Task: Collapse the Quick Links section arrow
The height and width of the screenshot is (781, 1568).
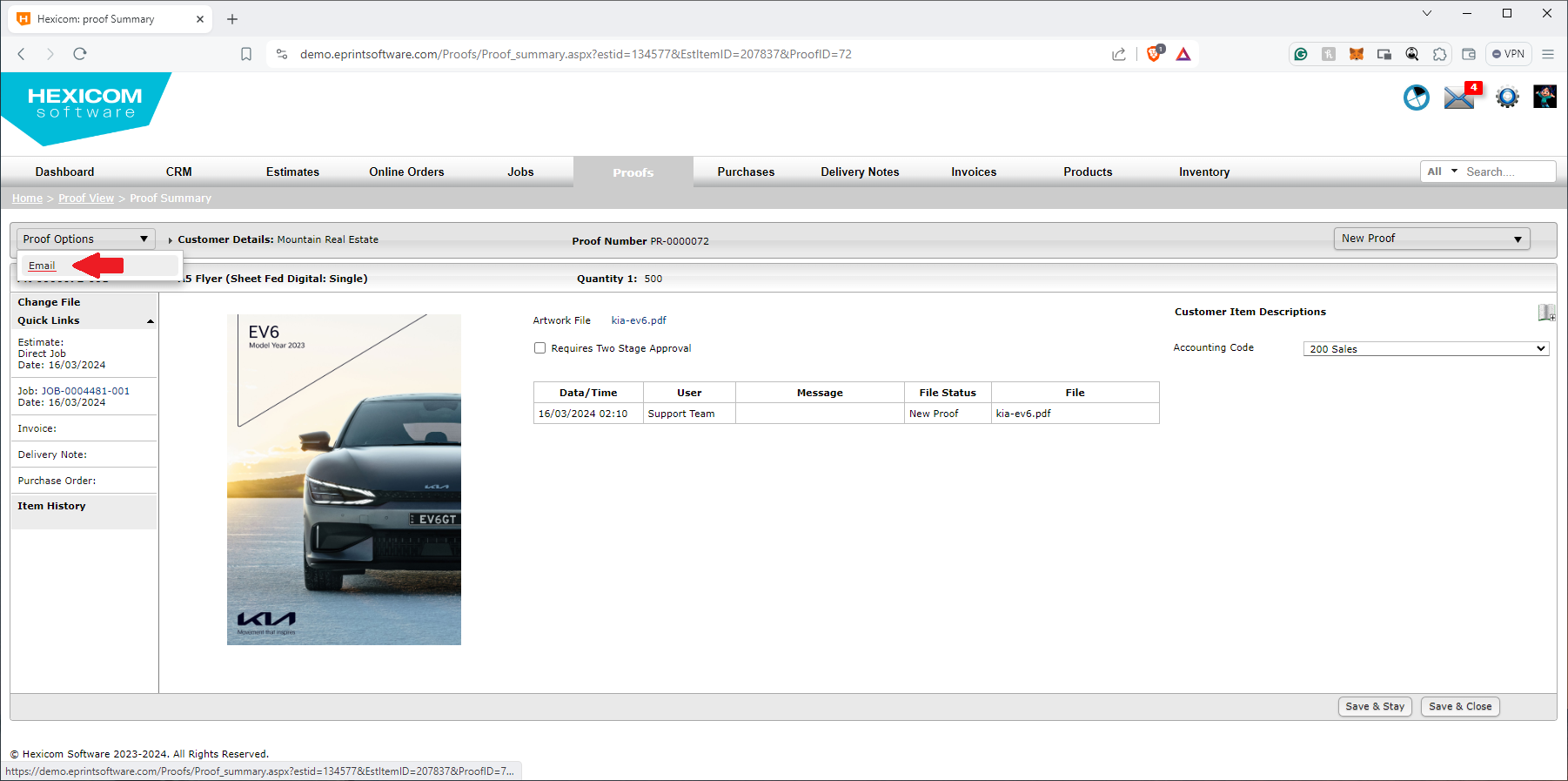Action: click(x=150, y=321)
